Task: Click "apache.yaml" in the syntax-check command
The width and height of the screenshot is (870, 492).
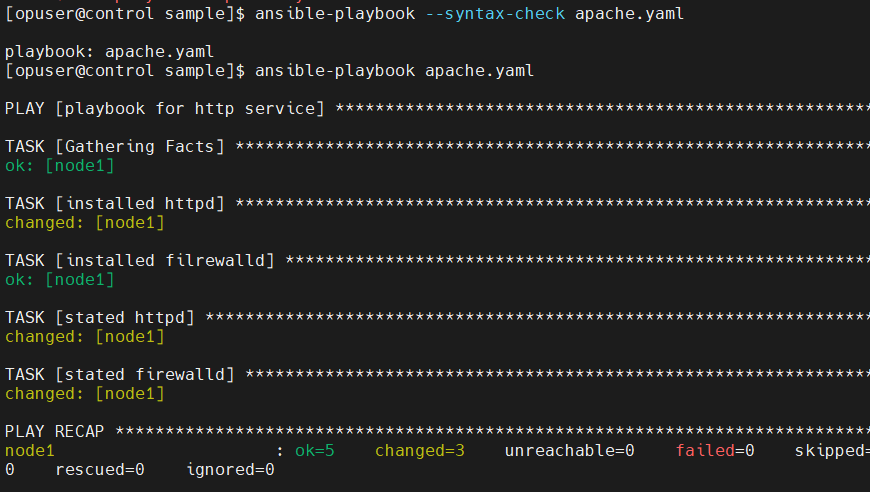Action: pos(630,14)
